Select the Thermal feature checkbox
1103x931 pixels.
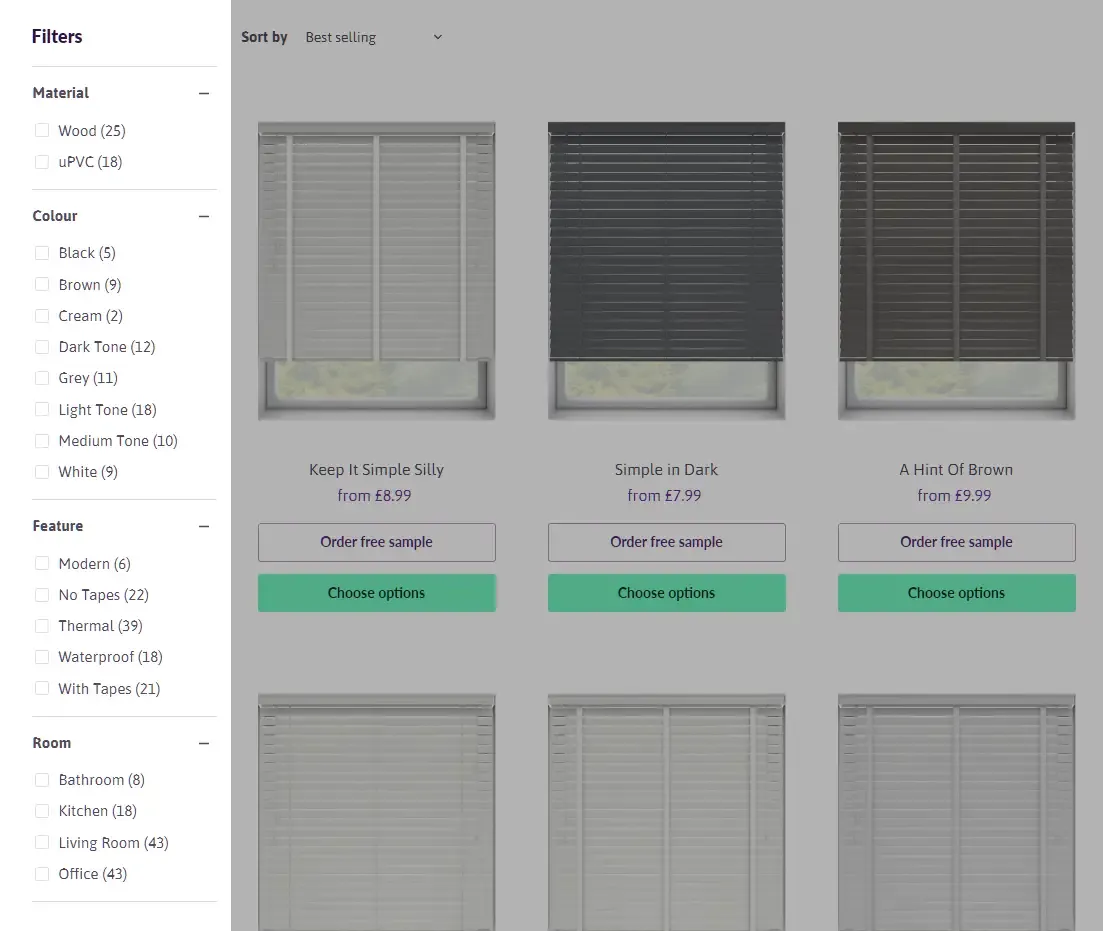[x=42, y=626]
